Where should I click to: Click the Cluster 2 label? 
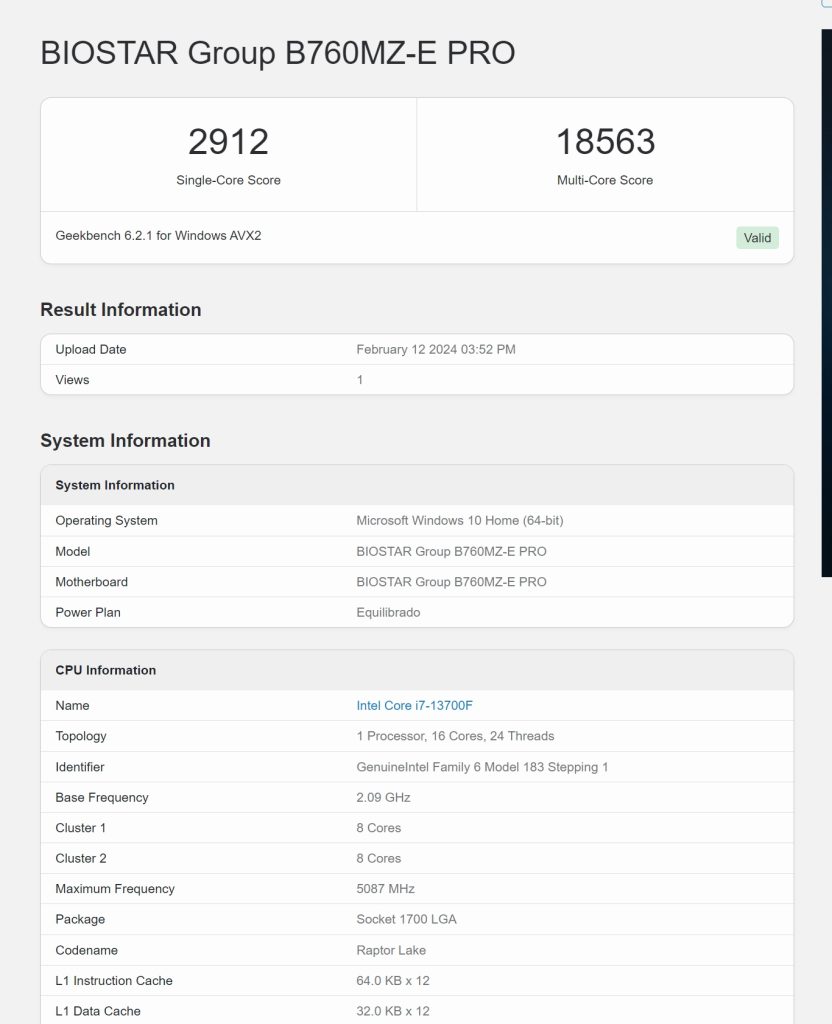tap(80, 858)
